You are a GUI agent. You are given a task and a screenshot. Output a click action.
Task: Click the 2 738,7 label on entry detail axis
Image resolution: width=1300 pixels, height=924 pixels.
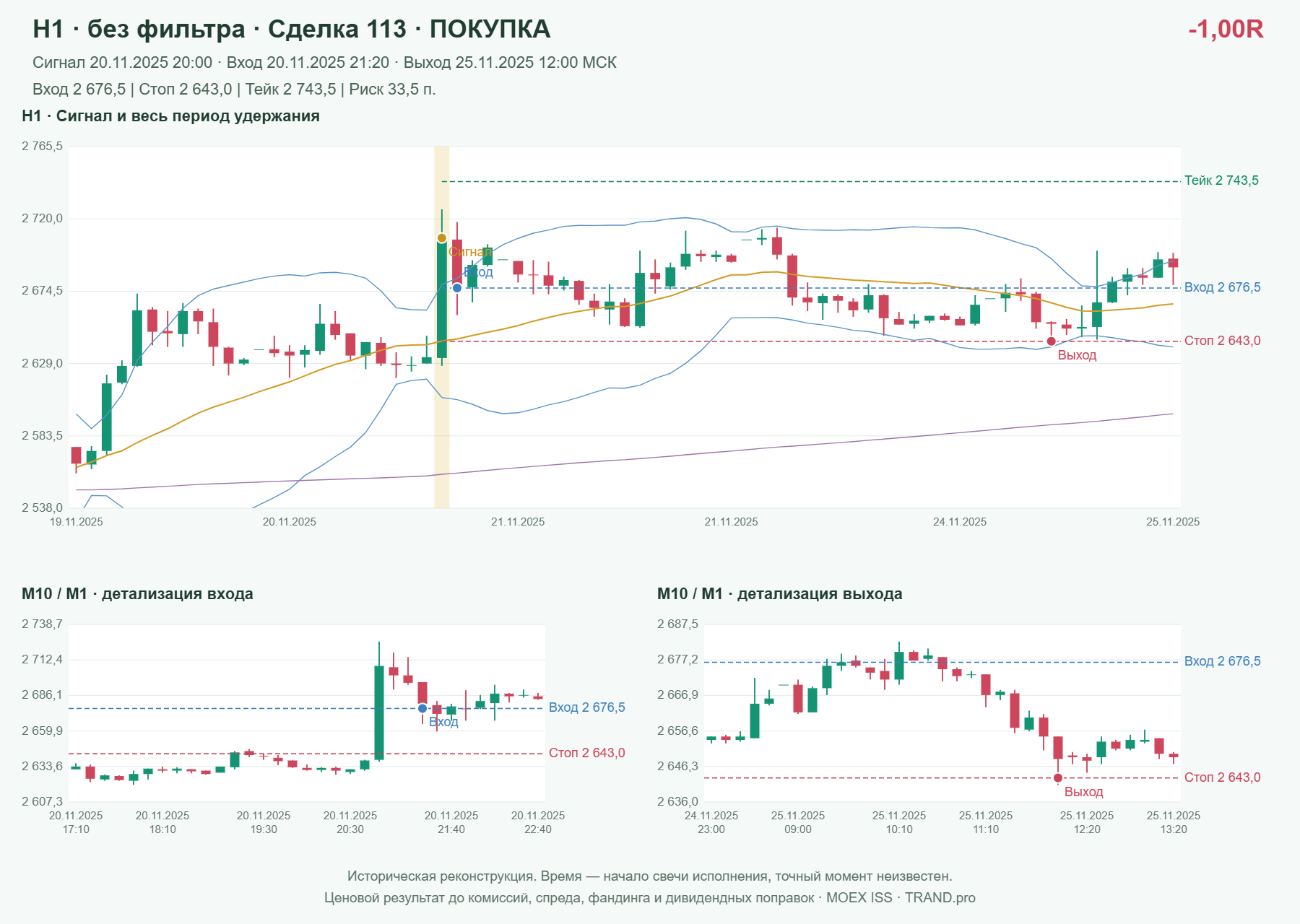42,624
